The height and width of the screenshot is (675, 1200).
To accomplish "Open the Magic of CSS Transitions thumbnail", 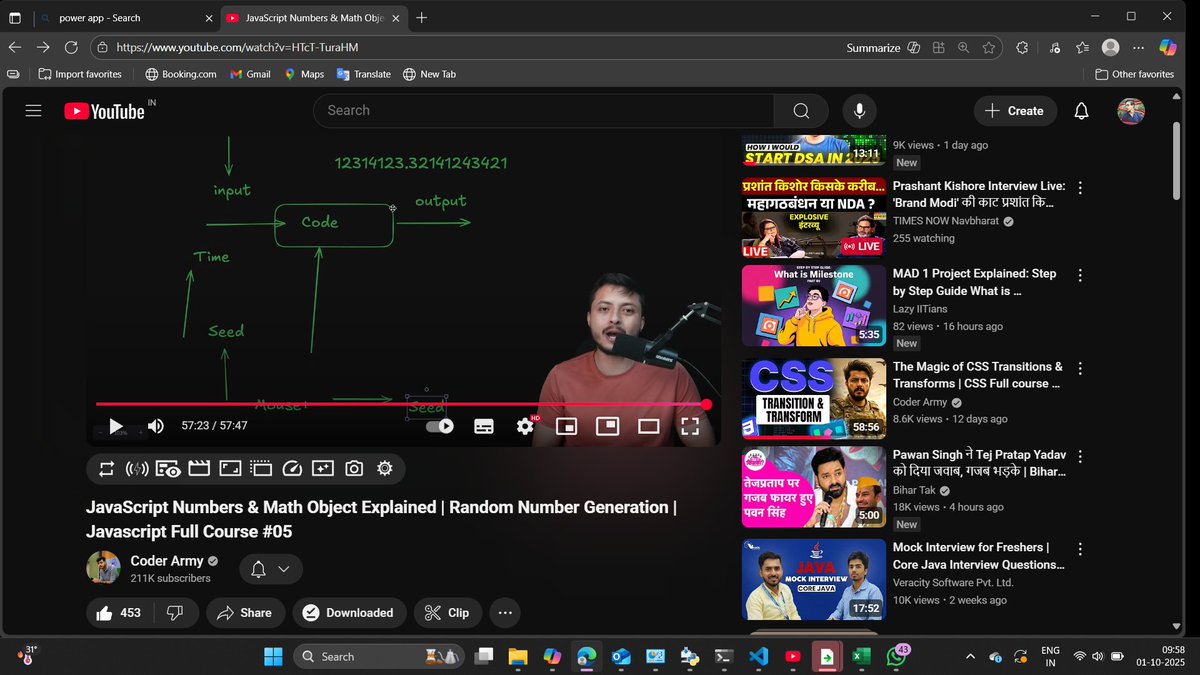I will coord(813,399).
